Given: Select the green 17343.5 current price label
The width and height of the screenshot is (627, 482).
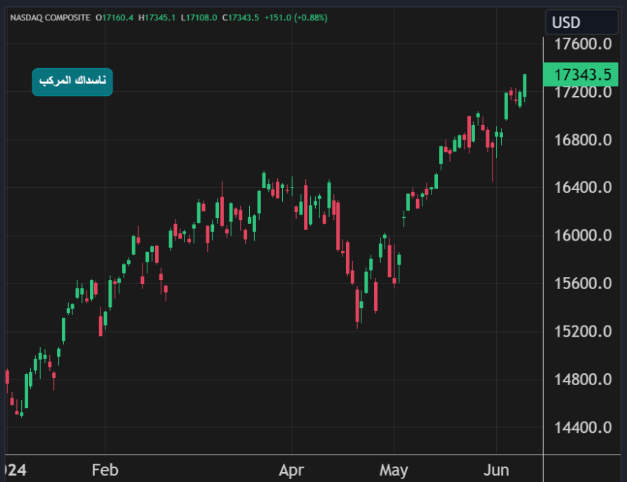Looking at the screenshot, I should point(581,74).
